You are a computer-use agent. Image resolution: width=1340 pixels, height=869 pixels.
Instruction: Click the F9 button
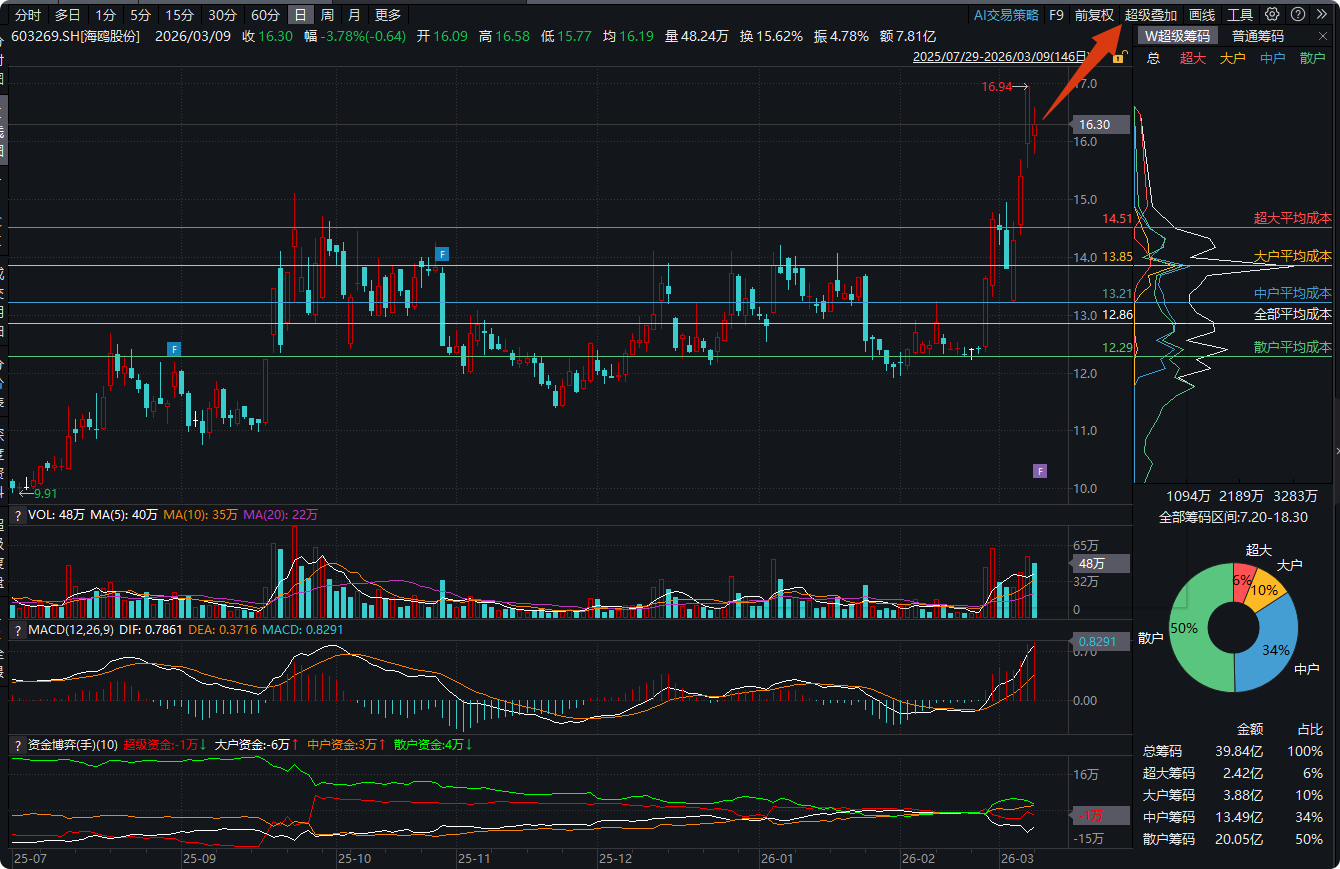tap(1056, 15)
